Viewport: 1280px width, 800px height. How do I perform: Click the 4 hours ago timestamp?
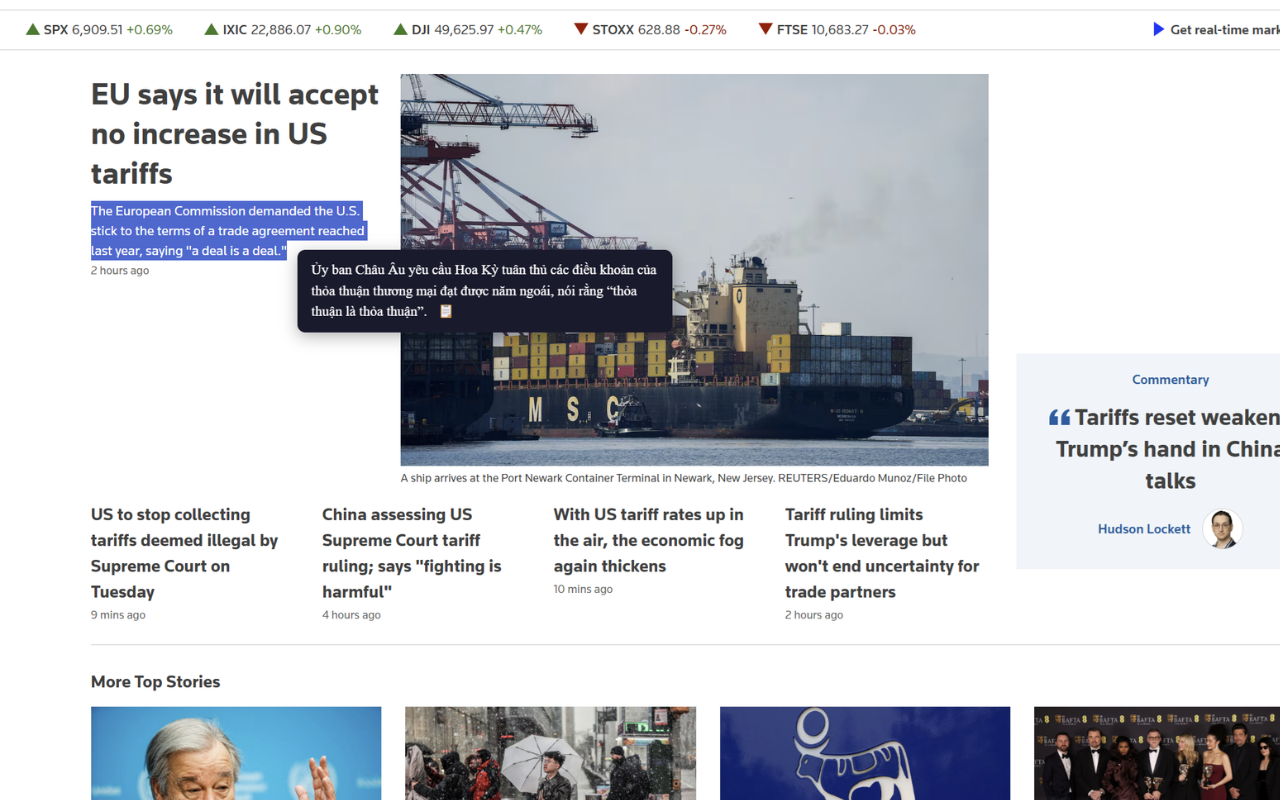(351, 615)
